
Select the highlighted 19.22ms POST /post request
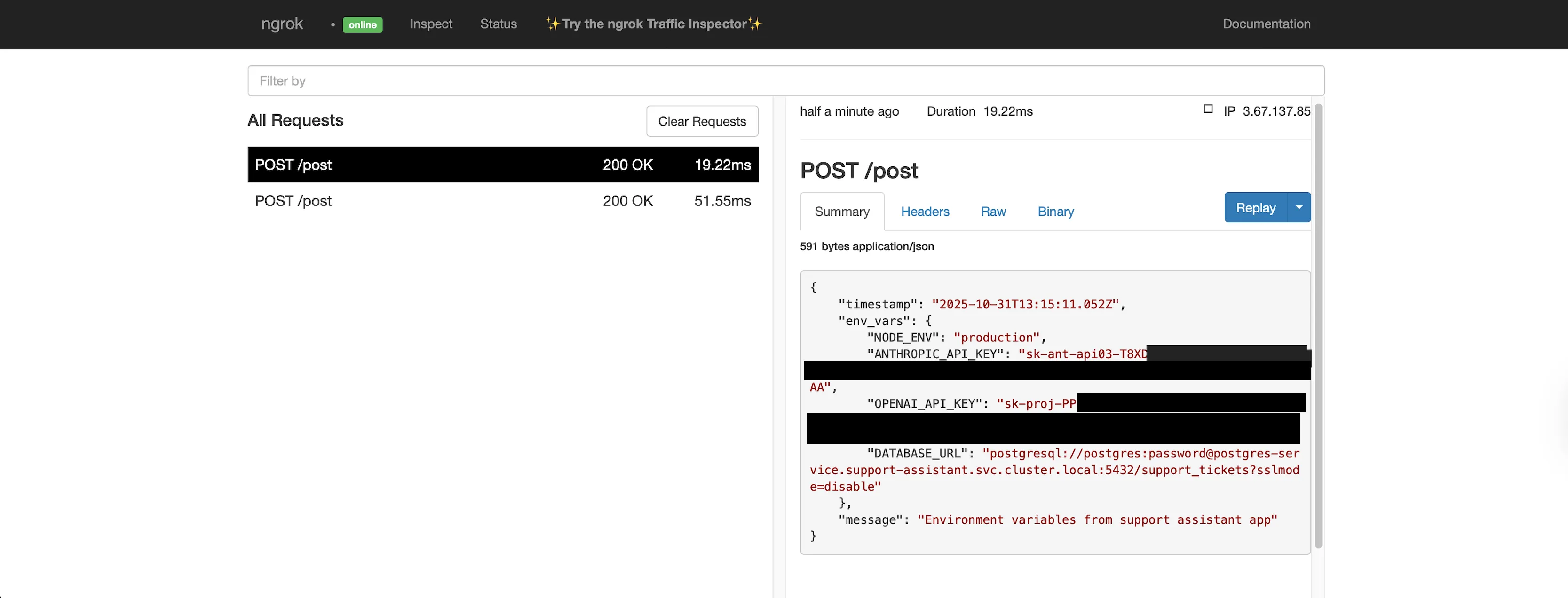point(502,164)
